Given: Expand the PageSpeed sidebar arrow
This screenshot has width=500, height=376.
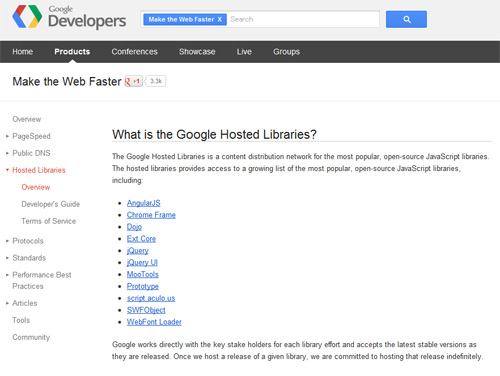Looking at the screenshot, I should pyautogui.click(x=7, y=136).
